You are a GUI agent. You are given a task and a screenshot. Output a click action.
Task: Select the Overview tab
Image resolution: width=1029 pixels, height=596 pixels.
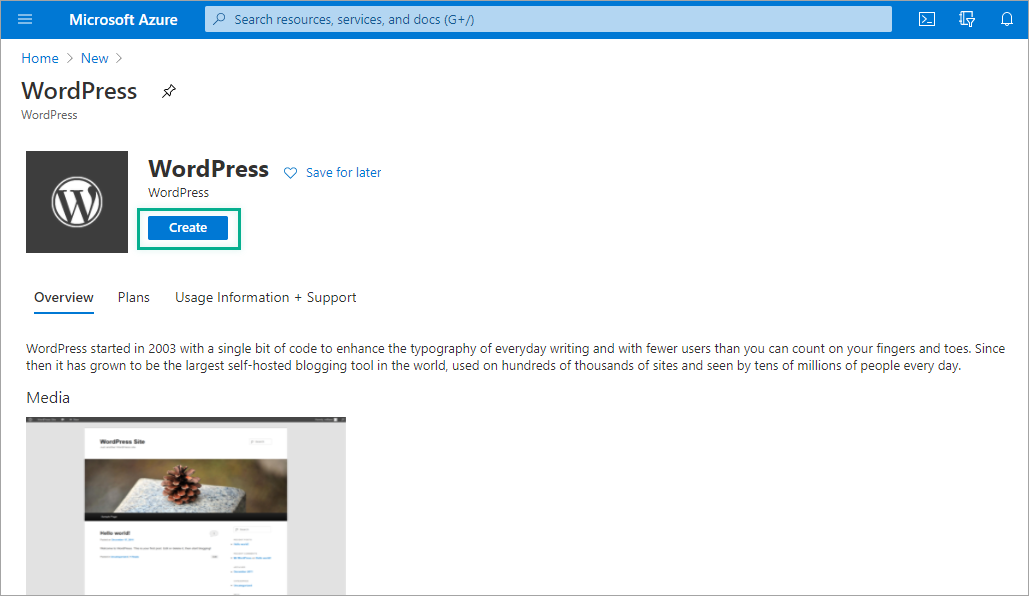click(64, 297)
